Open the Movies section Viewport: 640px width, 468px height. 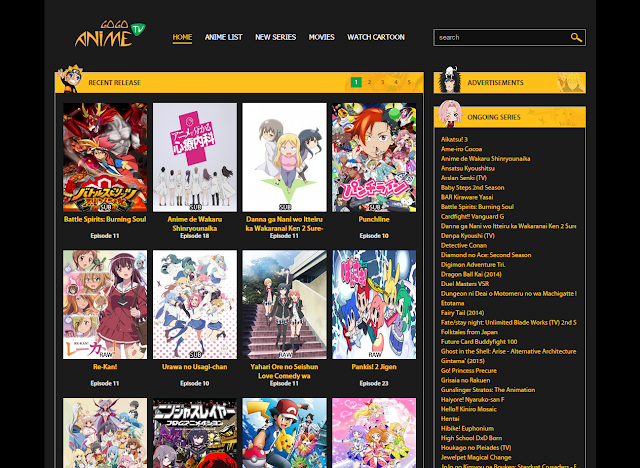tap(322, 37)
